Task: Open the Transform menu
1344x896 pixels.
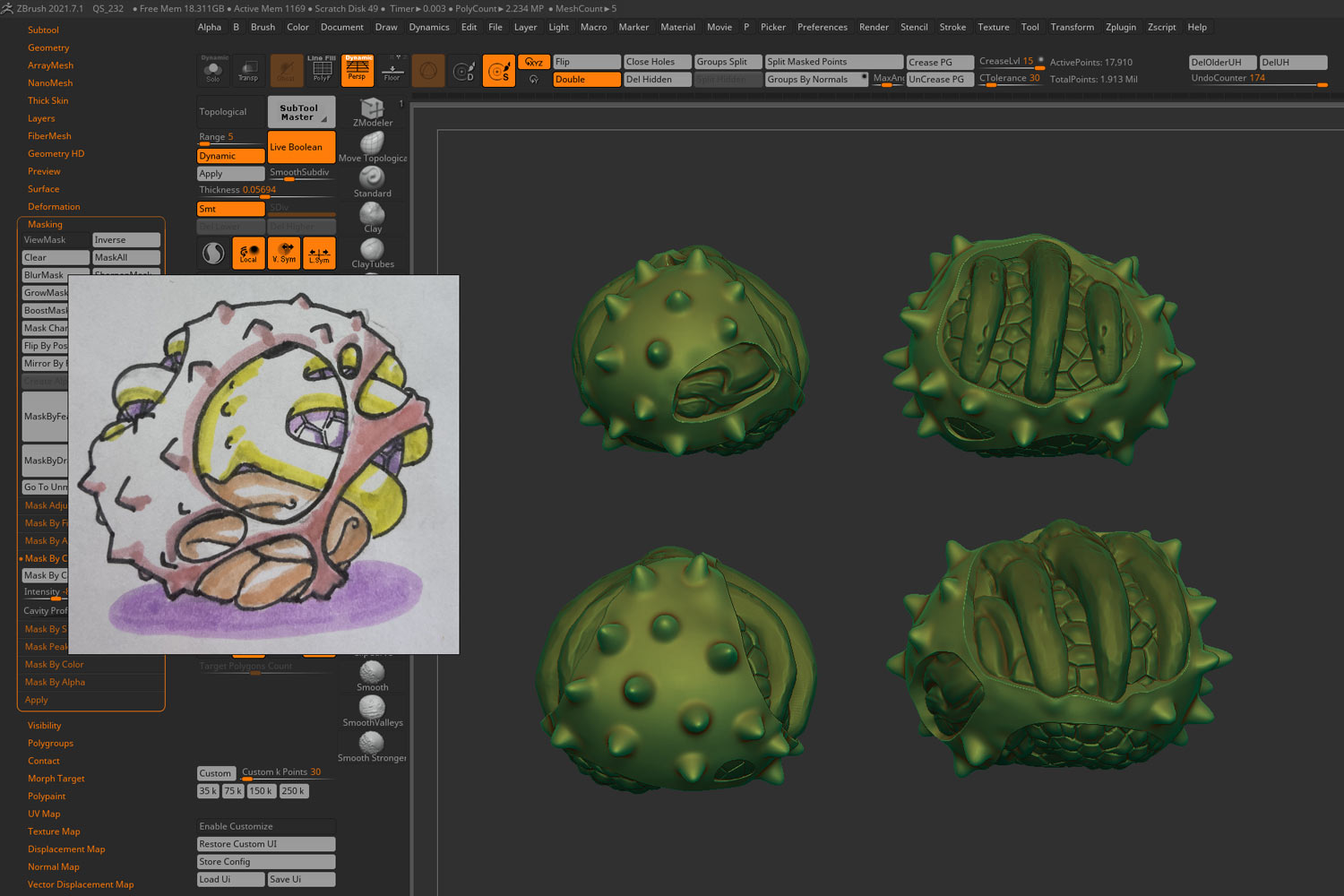Action: click(x=1072, y=27)
